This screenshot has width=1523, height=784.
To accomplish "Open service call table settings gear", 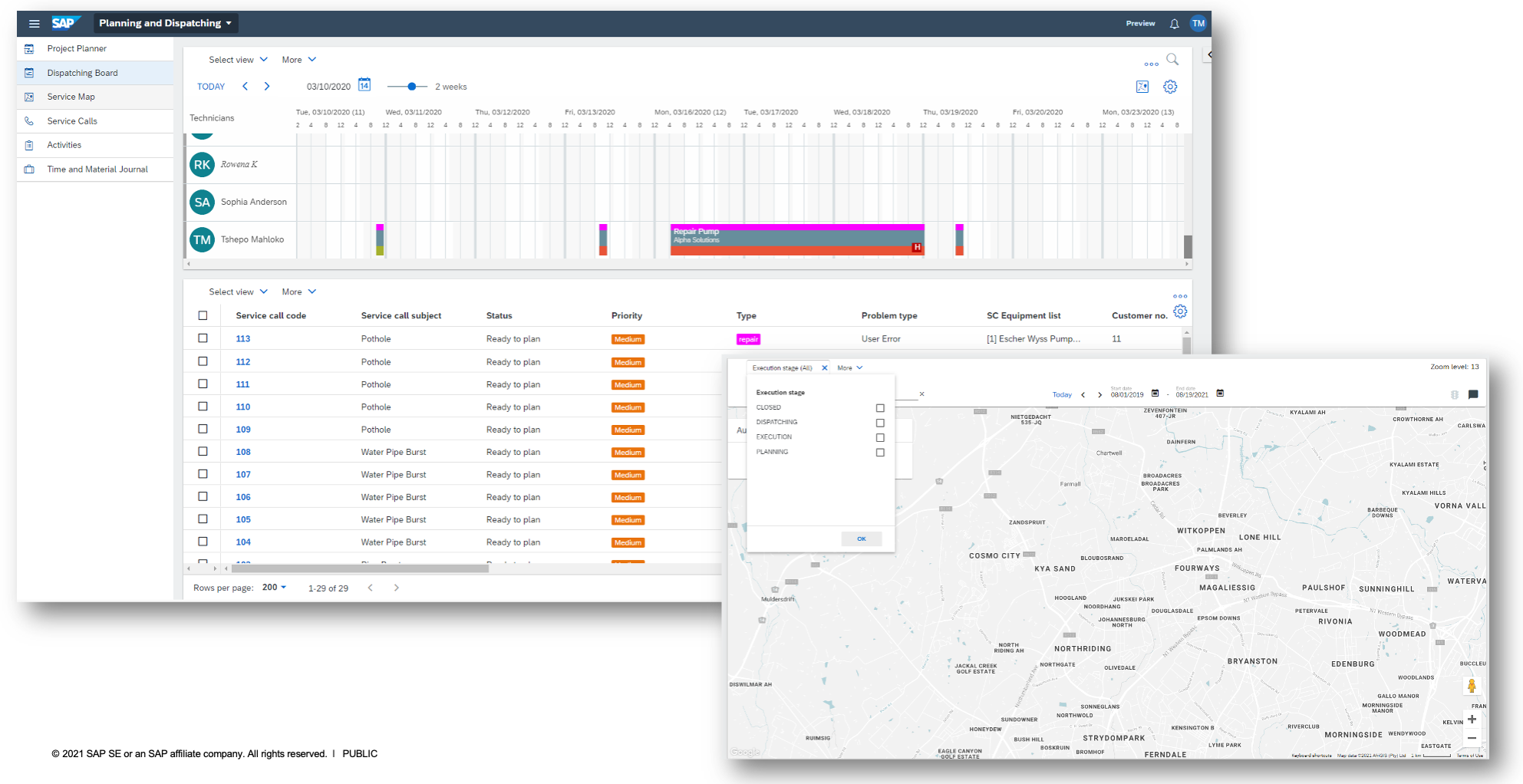I will pos(1180,311).
